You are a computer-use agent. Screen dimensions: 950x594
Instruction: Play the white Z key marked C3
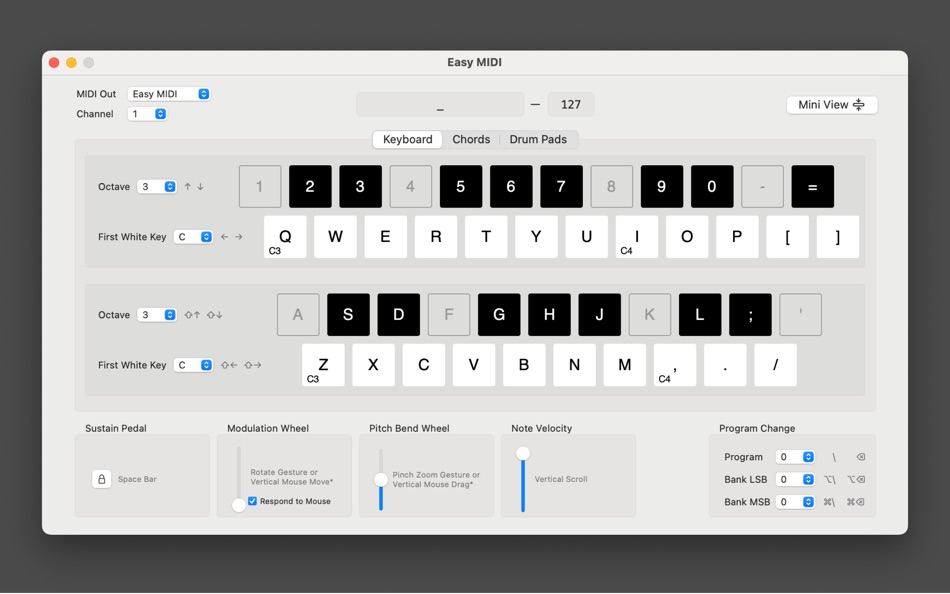pos(324,365)
